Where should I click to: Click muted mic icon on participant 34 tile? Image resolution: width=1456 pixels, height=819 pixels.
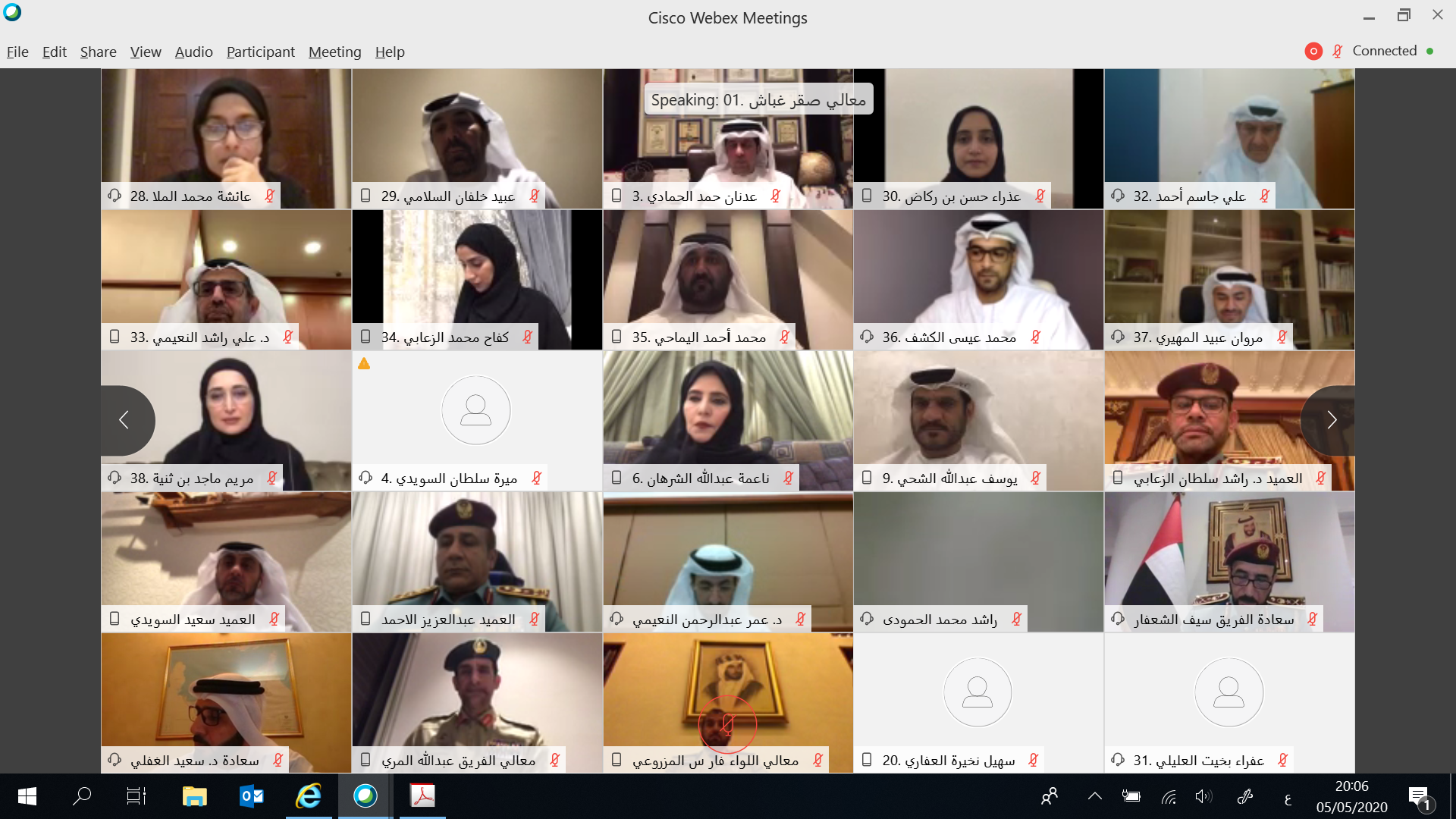(528, 337)
